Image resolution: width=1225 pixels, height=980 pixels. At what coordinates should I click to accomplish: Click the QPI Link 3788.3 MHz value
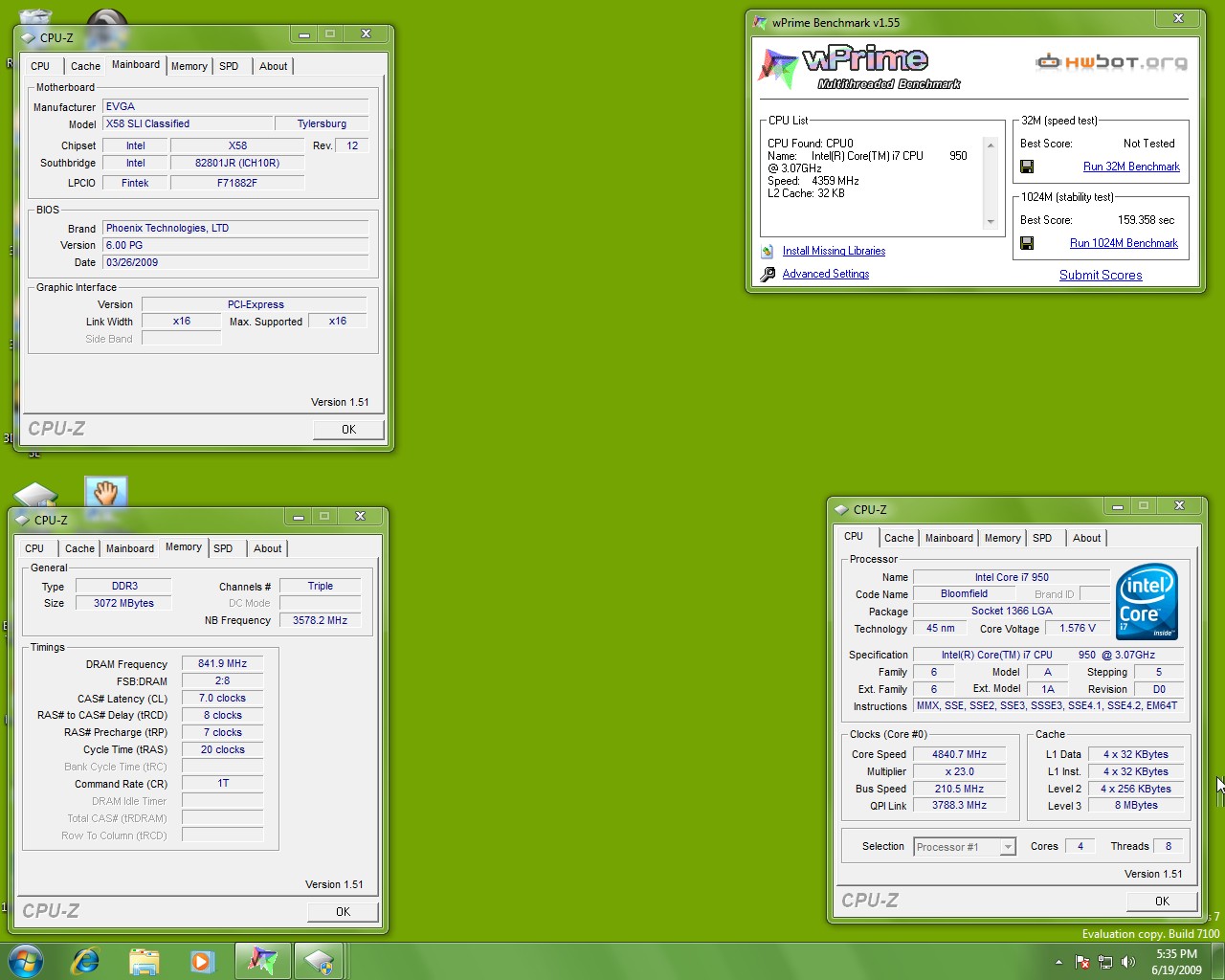pyautogui.click(x=959, y=806)
